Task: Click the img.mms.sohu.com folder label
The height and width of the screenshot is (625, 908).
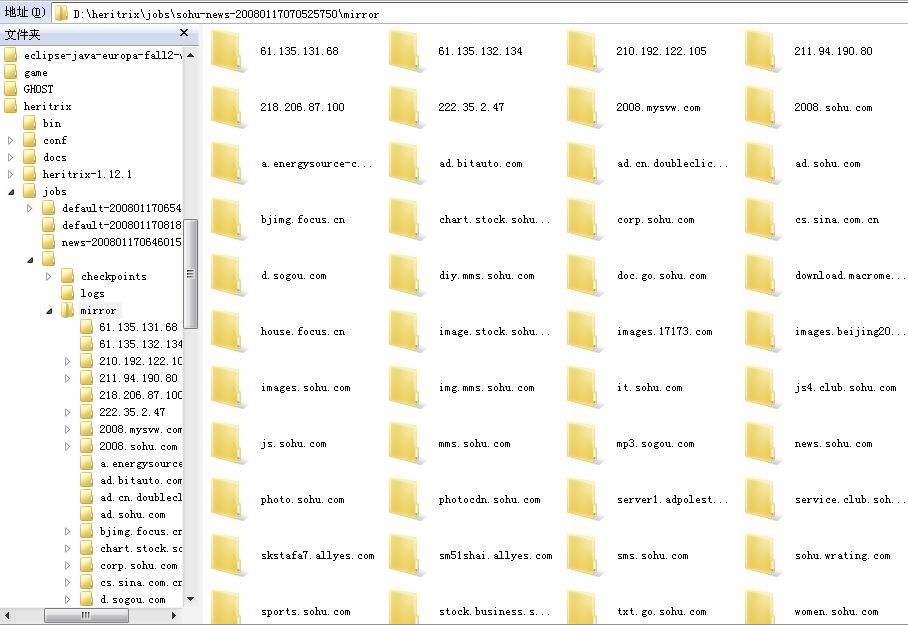Action: coord(486,388)
